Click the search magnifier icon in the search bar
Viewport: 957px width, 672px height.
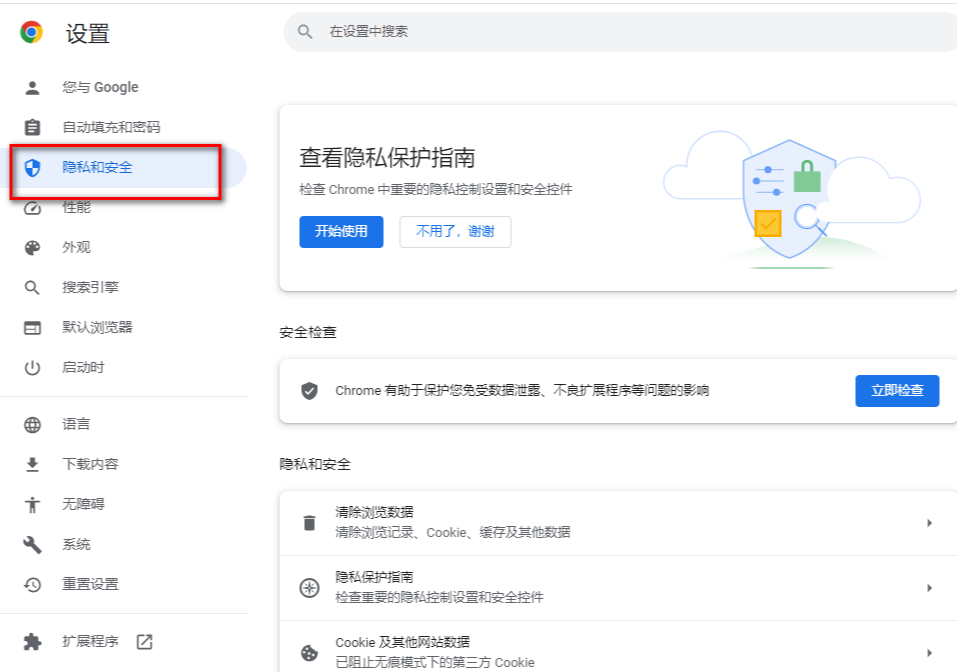click(305, 32)
